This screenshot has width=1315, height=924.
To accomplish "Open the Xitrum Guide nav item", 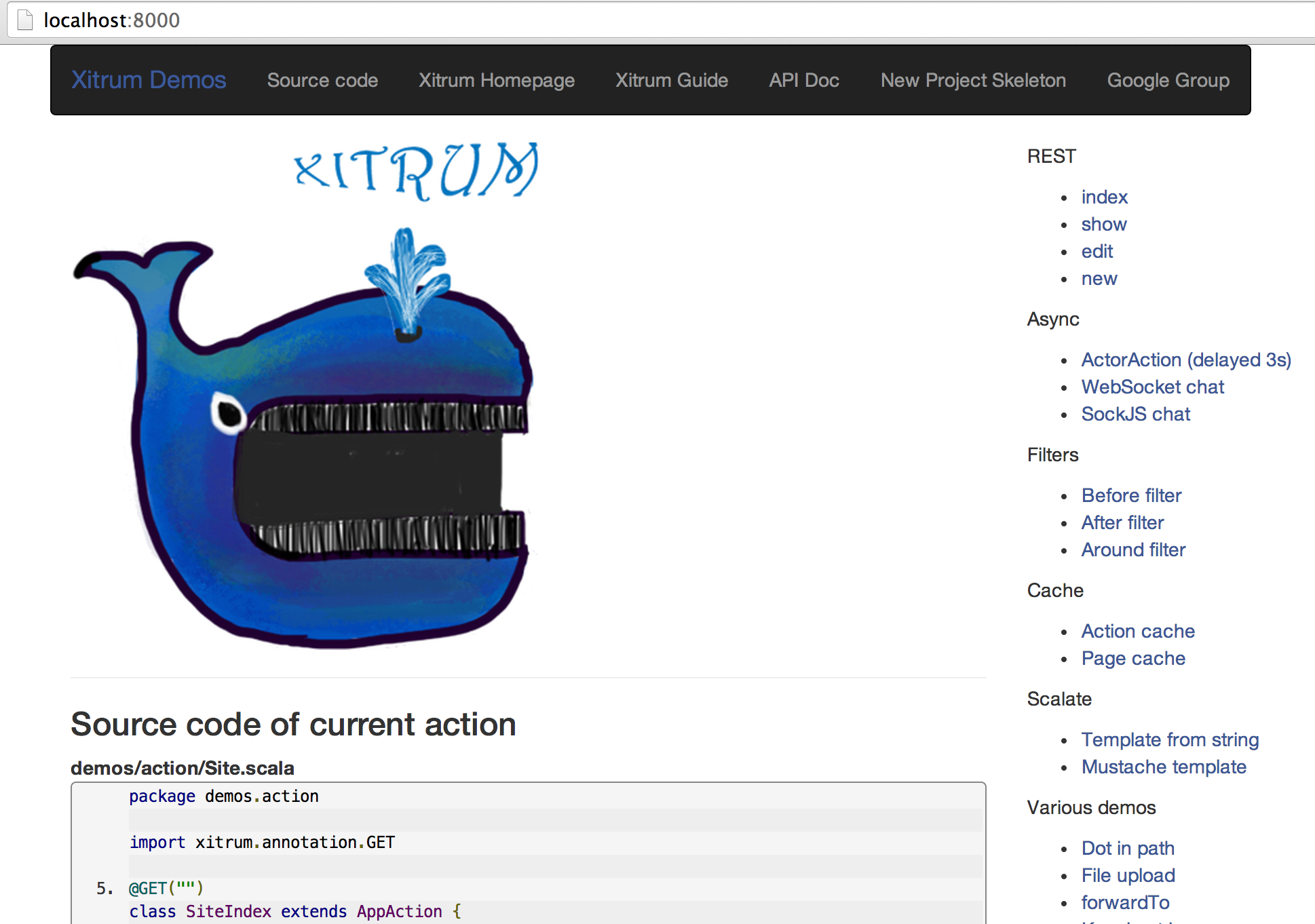I will tap(672, 80).
